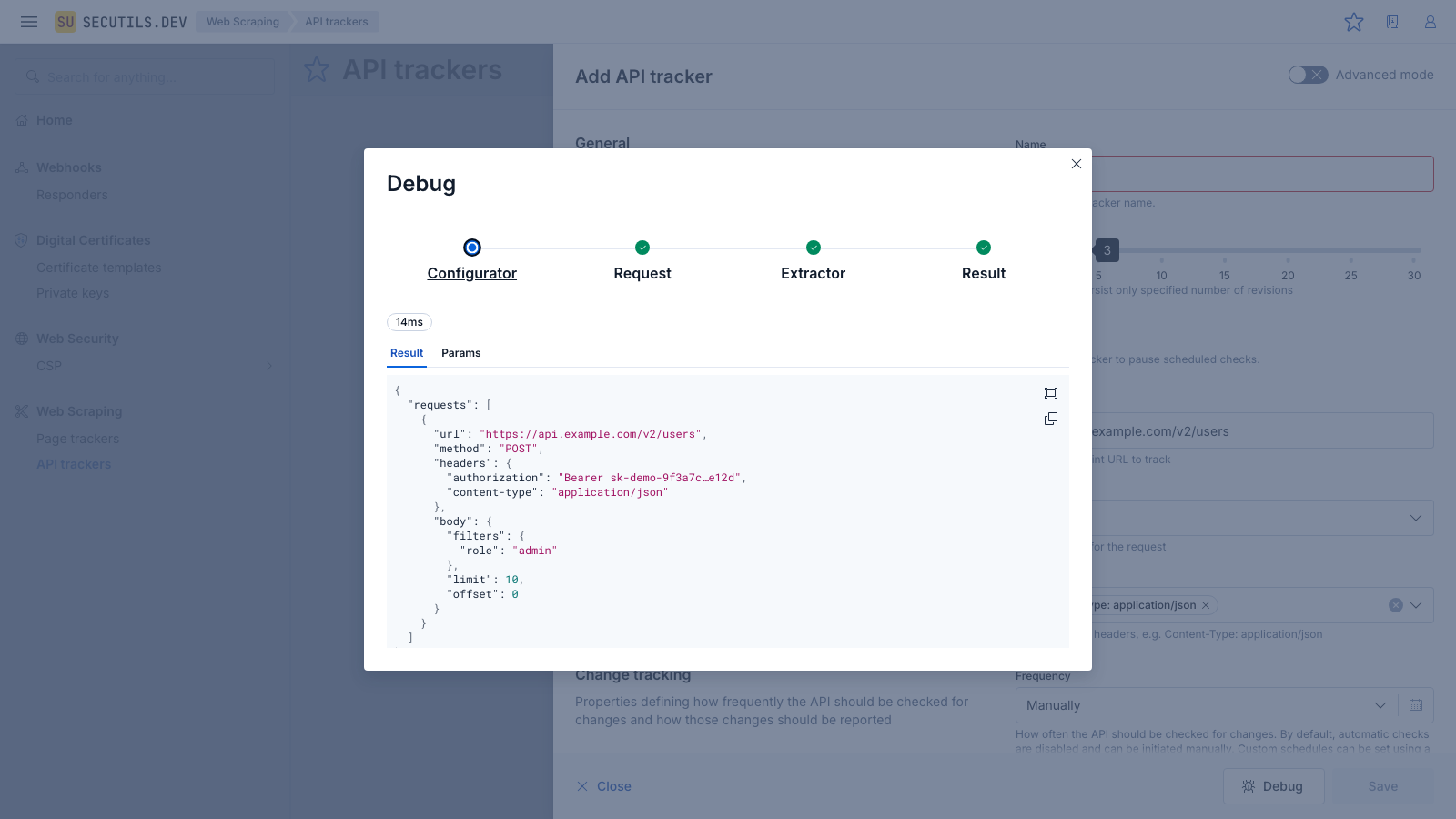Open API trackers link in sidebar
The image size is (1456, 819).
[x=74, y=464]
